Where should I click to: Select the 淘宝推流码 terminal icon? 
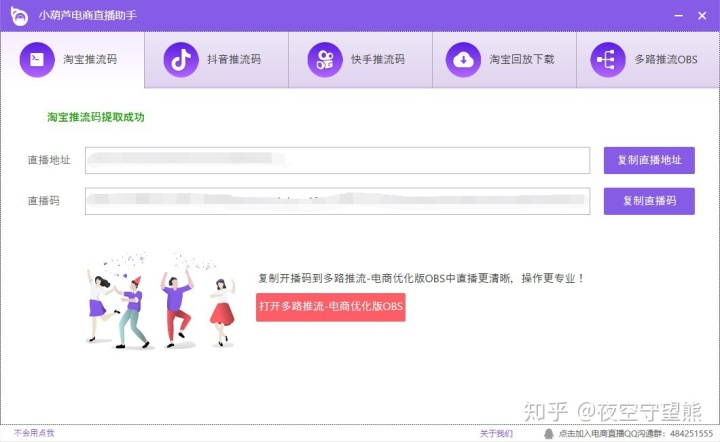coord(37,60)
